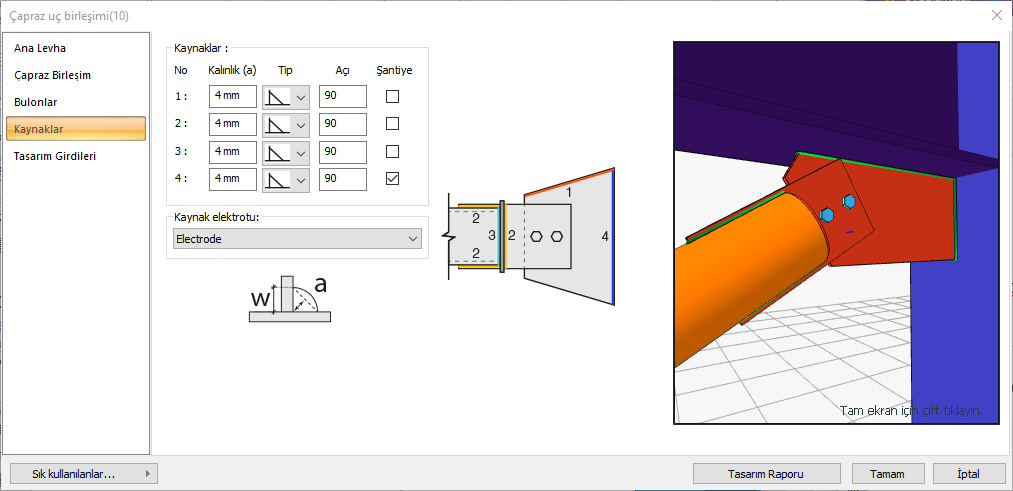Click the Tasarım Raporu button
The height and width of the screenshot is (491, 1013).
coord(767,474)
